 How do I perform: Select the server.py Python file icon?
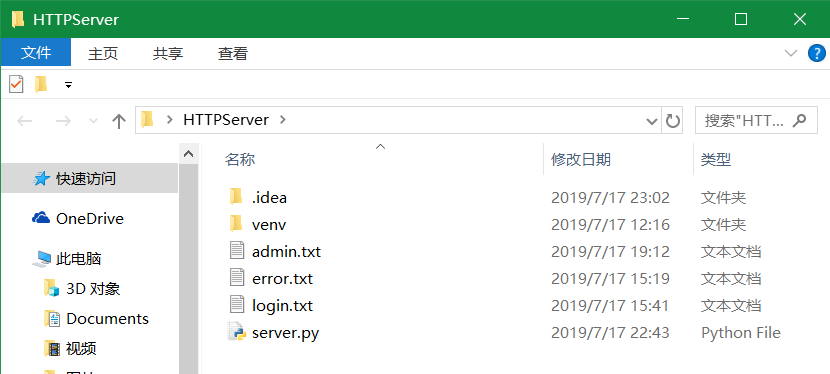click(x=237, y=332)
